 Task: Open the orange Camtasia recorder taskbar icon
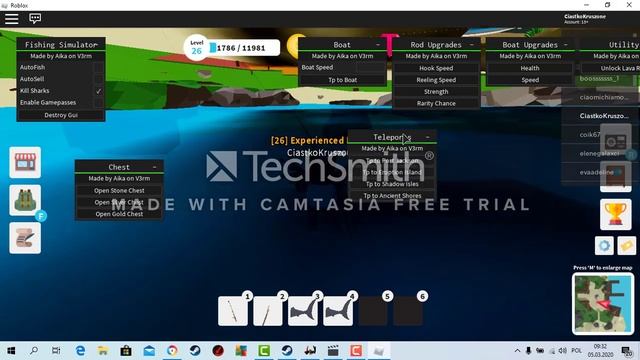[356, 351]
